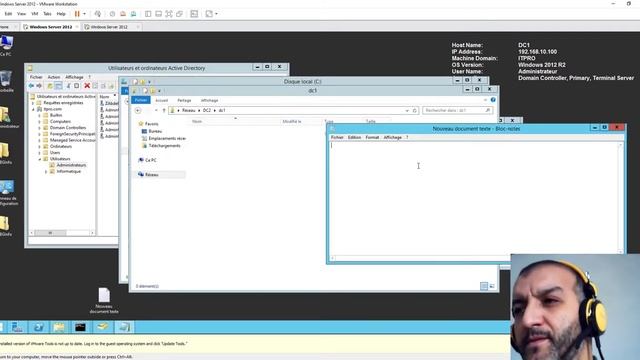Click the DC2 breadcrumb in address bar
The height and width of the screenshot is (360, 640).
coord(207,111)
